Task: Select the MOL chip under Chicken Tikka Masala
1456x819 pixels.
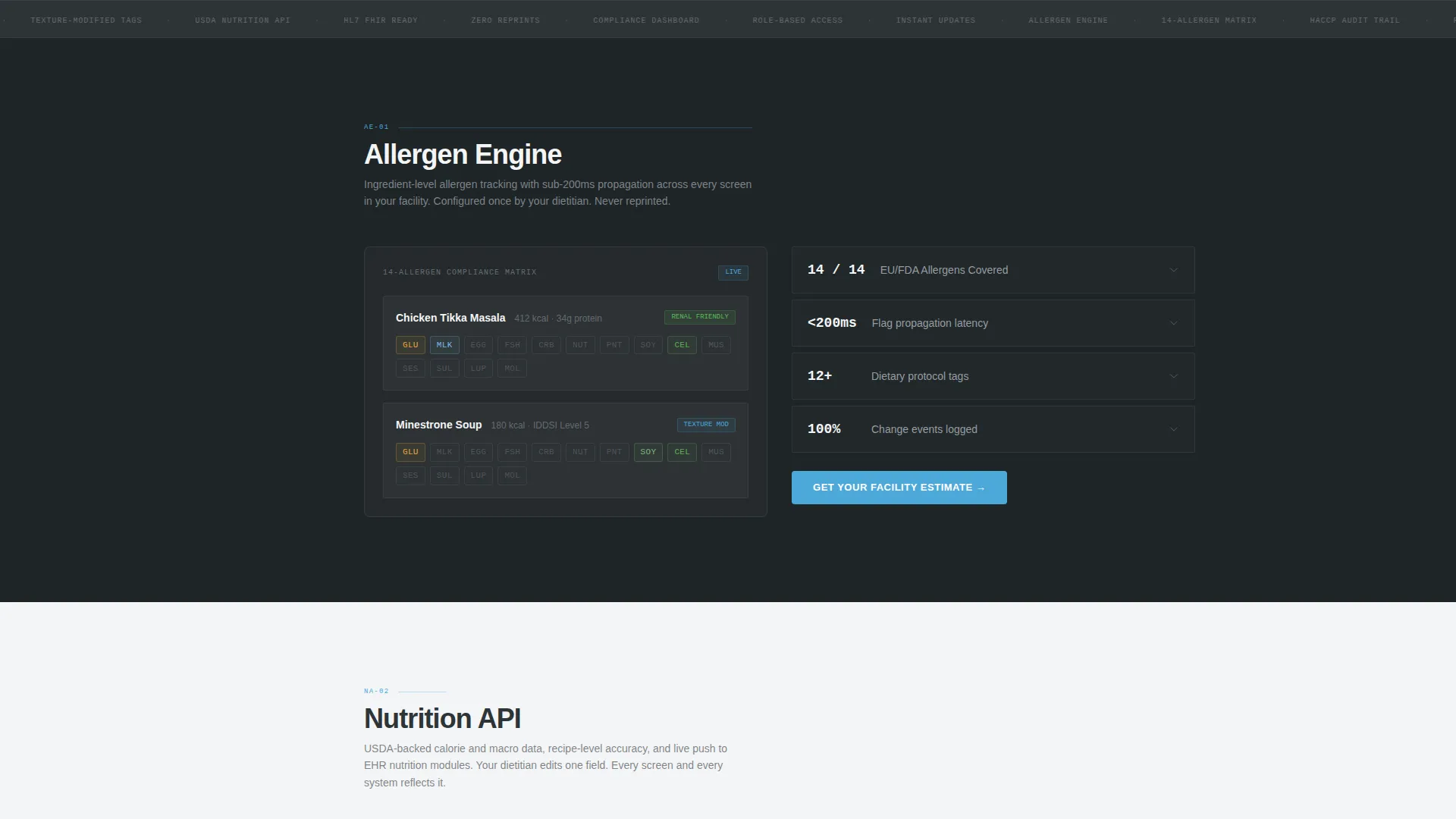Action: click(513, 369)
